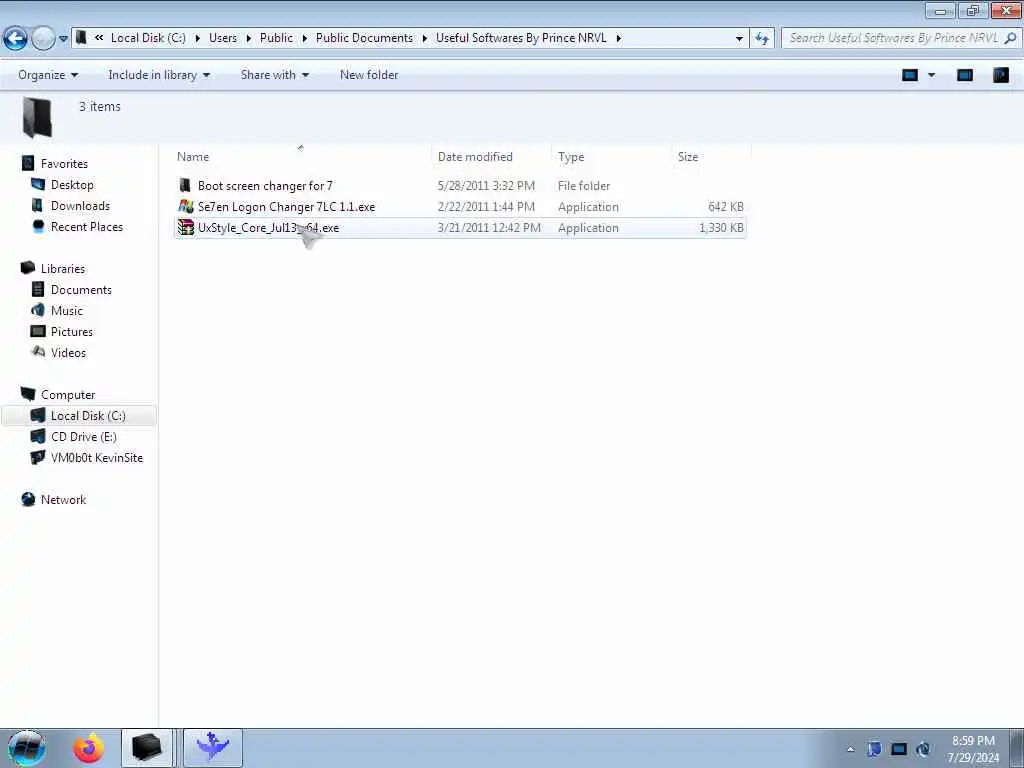This screenshot has height=768, width=1024.
Task: Select Public breadcrumb in address bar
Action: (x=276, y=38)
